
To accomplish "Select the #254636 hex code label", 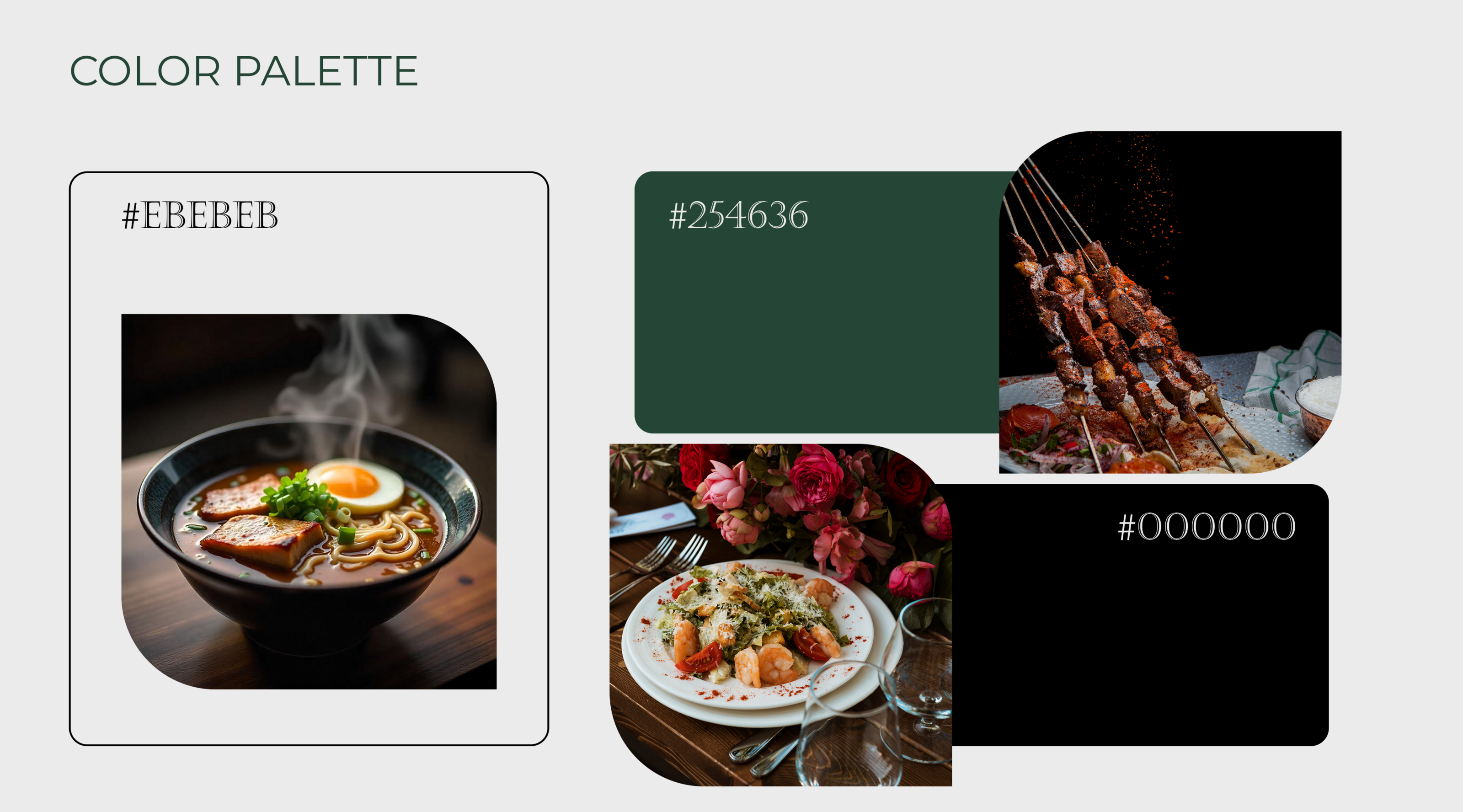I will (738, 216).
